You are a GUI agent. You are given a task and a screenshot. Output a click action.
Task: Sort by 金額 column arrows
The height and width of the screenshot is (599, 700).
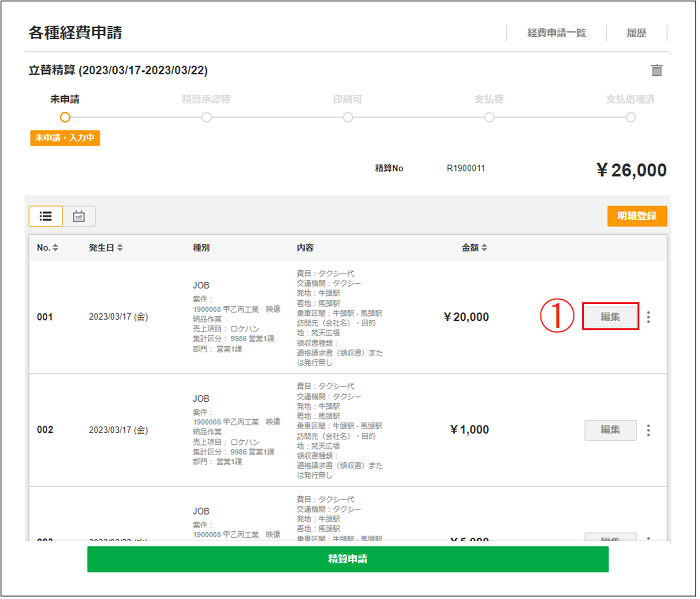click(x=485, y=248)
